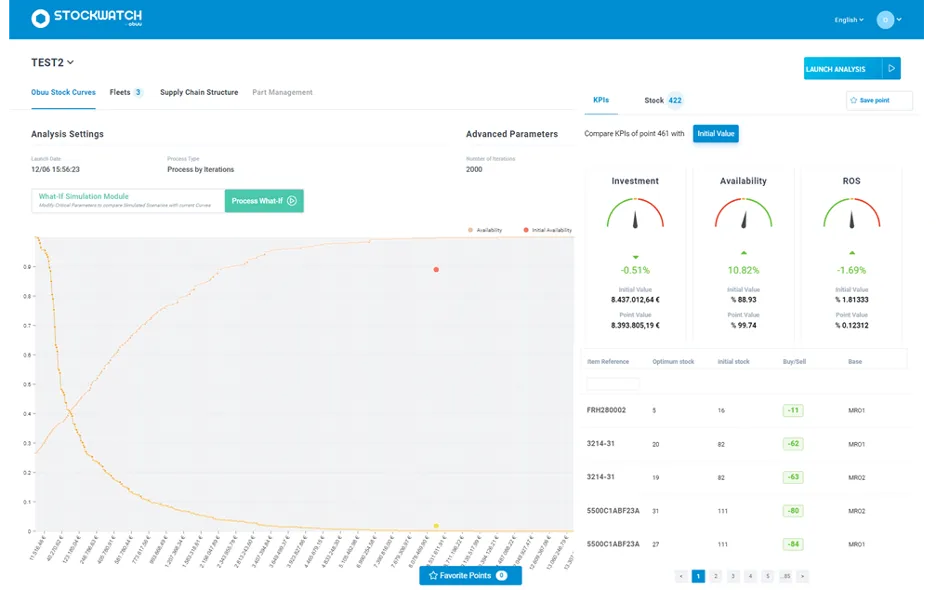Select the Stock 422 tab
936x590 pixels.
[x=663, y=100]
